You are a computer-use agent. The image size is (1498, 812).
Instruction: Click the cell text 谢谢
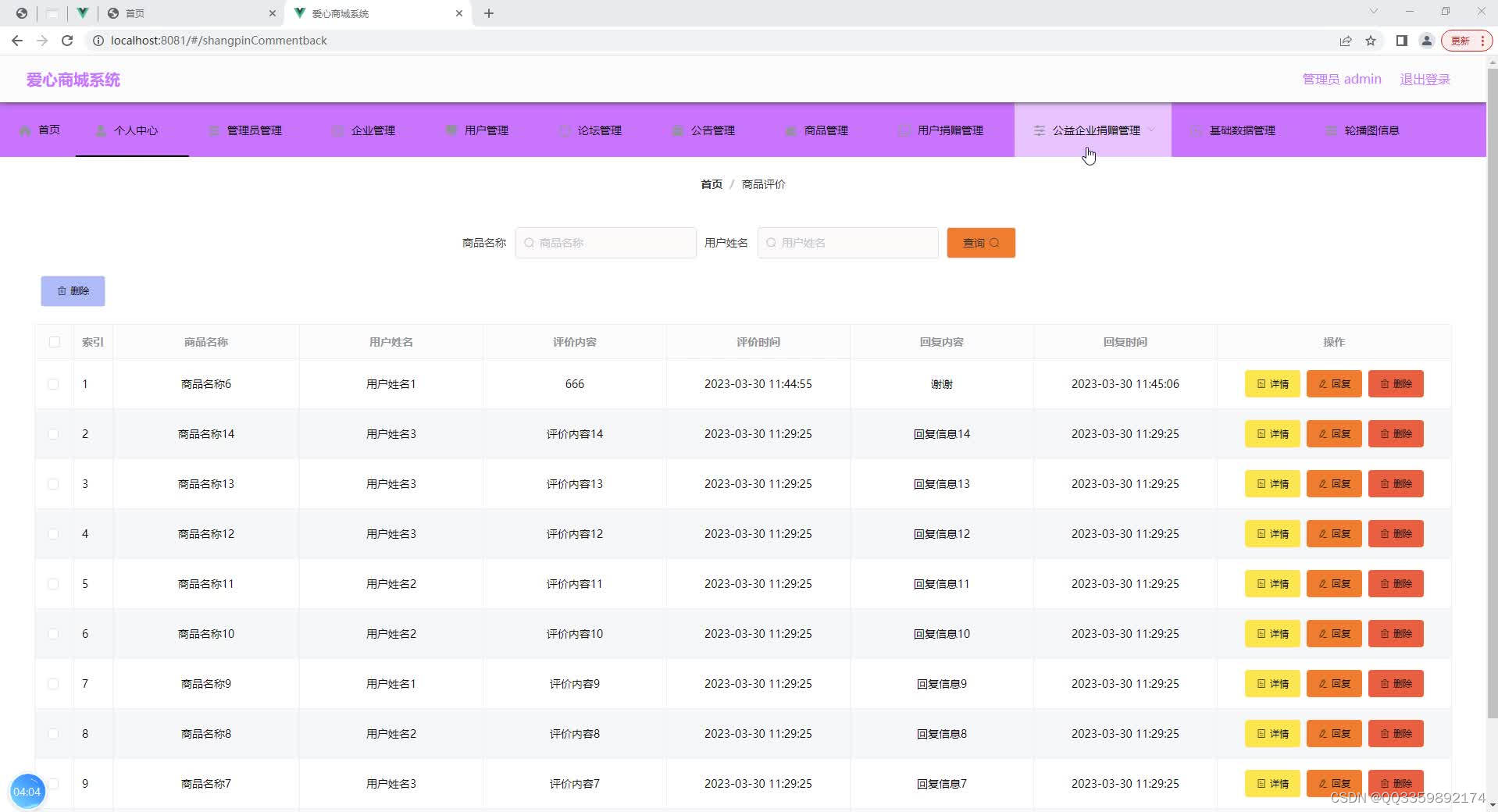tap(942, 384)
